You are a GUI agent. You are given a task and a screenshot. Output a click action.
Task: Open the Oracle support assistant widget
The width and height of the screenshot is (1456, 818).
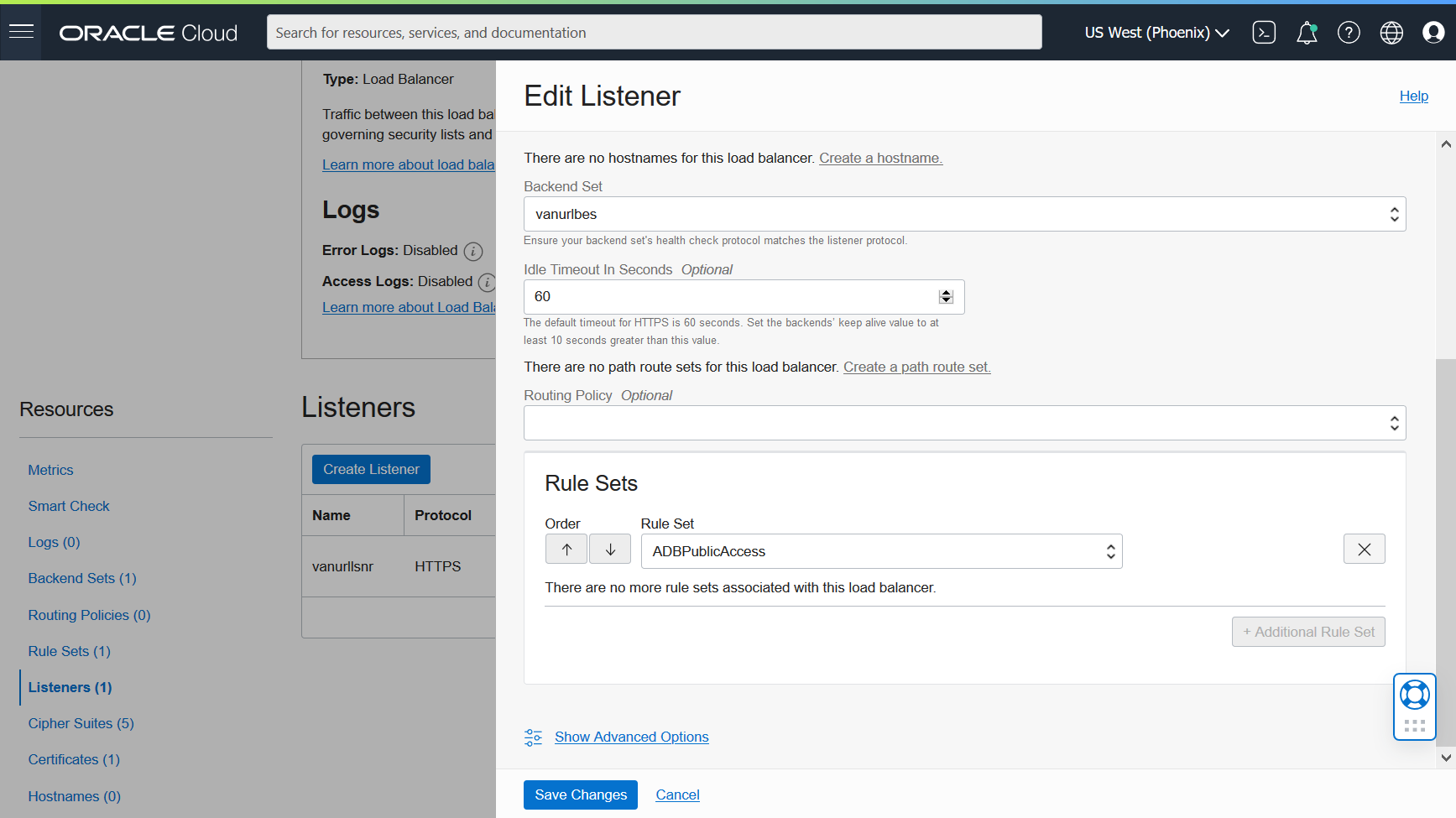point(1414,695)
